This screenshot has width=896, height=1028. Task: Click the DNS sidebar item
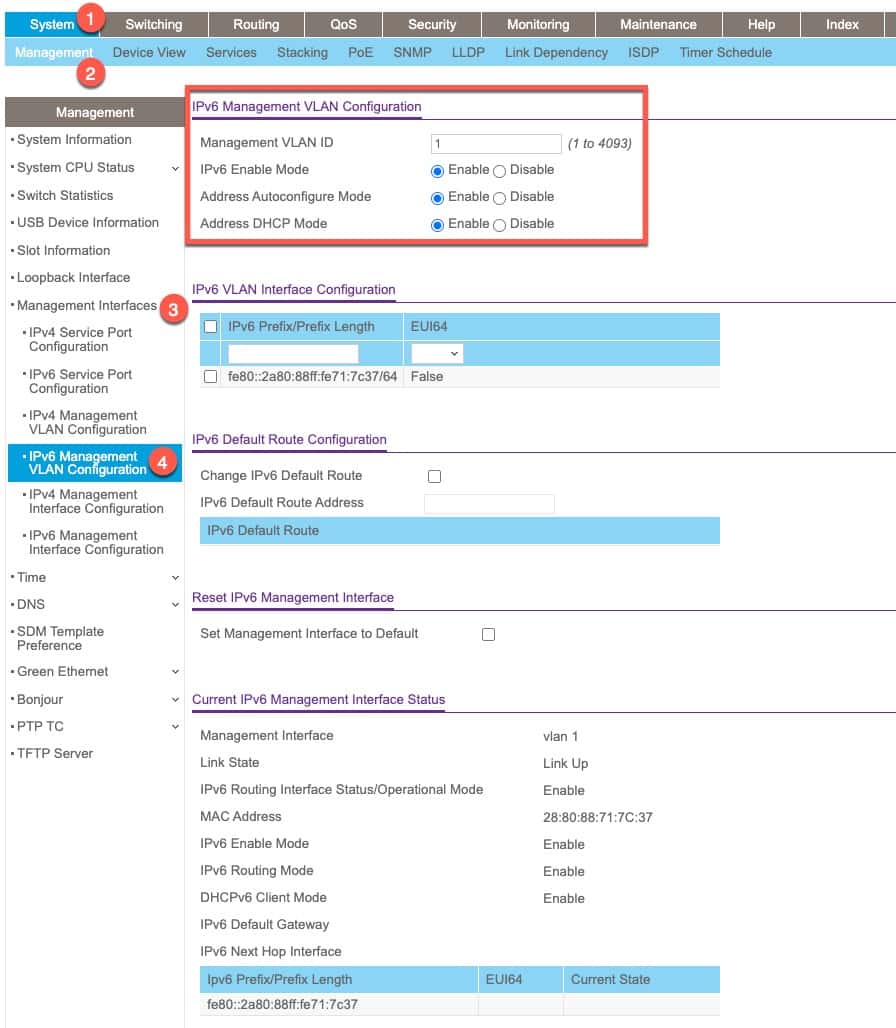tap(31, 604)
